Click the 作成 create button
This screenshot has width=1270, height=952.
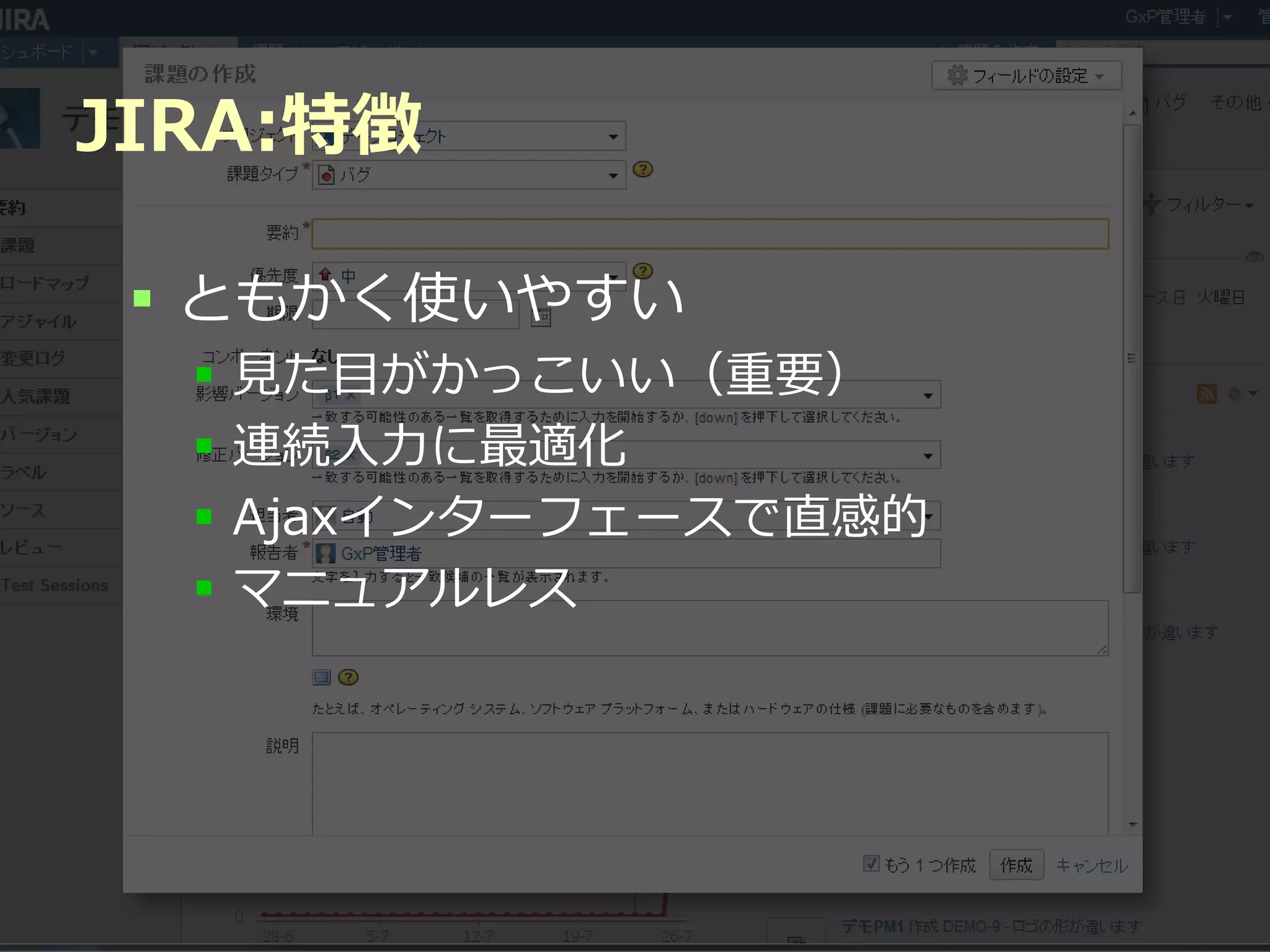(1016, 865)
